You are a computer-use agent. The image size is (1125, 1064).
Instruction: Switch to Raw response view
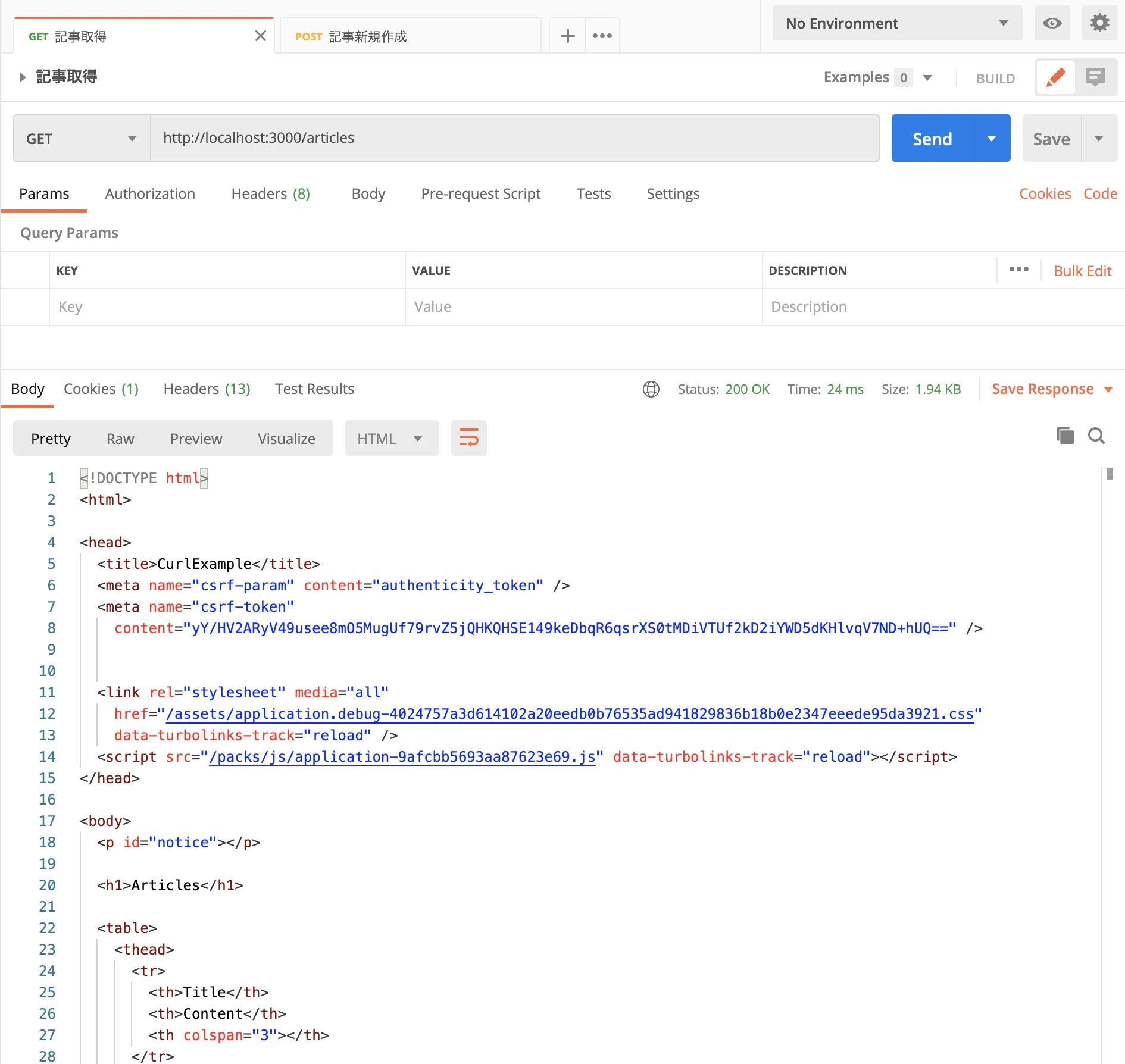(x=120, y=439)
